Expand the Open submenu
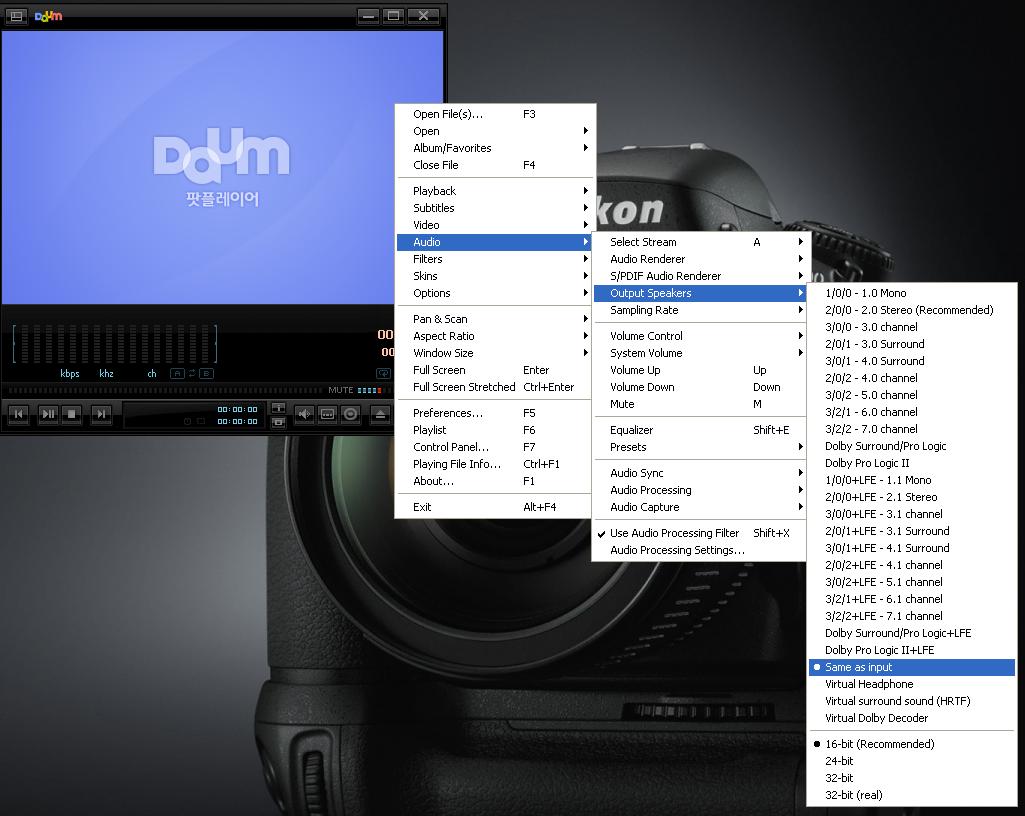 point(496,131)
